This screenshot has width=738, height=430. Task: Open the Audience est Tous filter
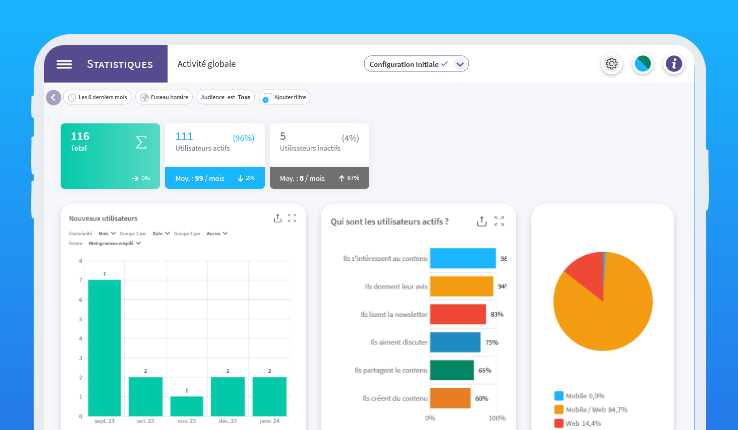point(226,97)
